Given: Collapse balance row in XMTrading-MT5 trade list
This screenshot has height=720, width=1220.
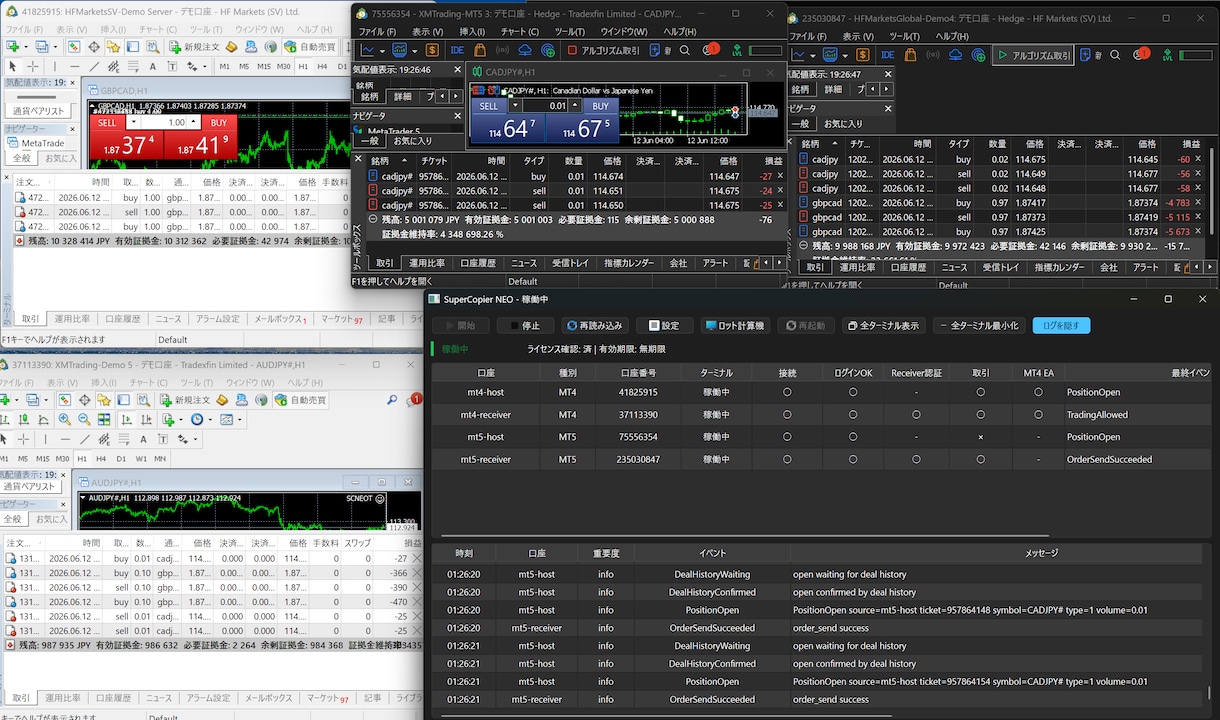Looking at the screenshot, I should tap(373, 218).
